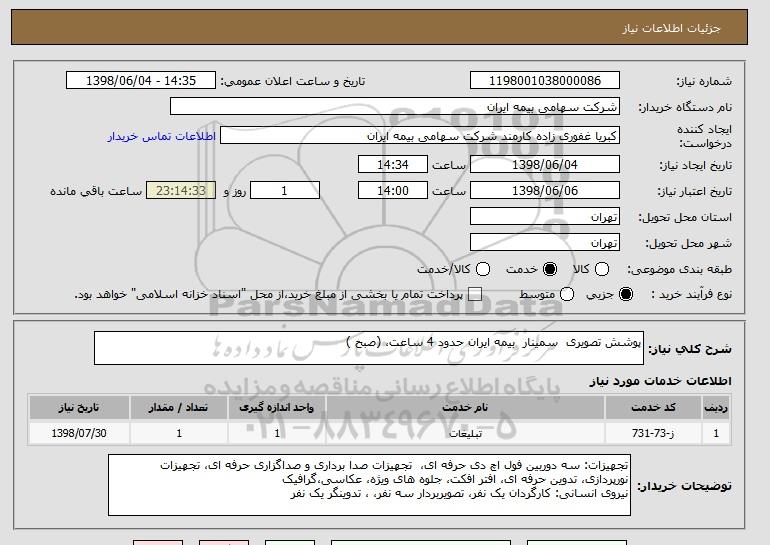Click the need date cell 1398/07/30
Screen dimensions: 770x545
tap(79, 433)
